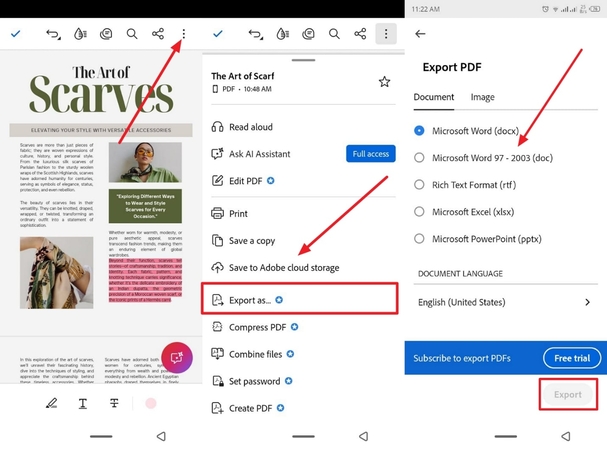
Task: Tap the Android back triangle under Export PDF screen
Action: 566,436
